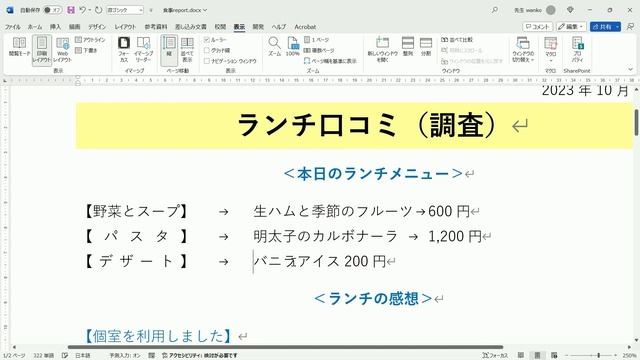Click the zoom slider handle
Viewport: 640px width, 360px height.
coord(598,356)
